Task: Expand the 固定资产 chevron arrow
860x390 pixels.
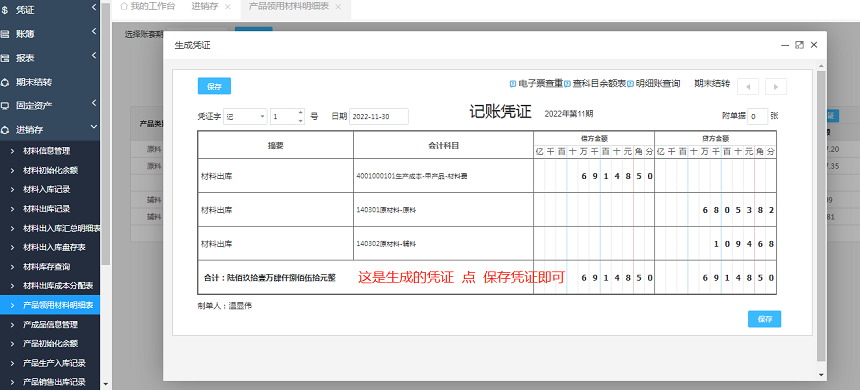Action: [94, 103]
